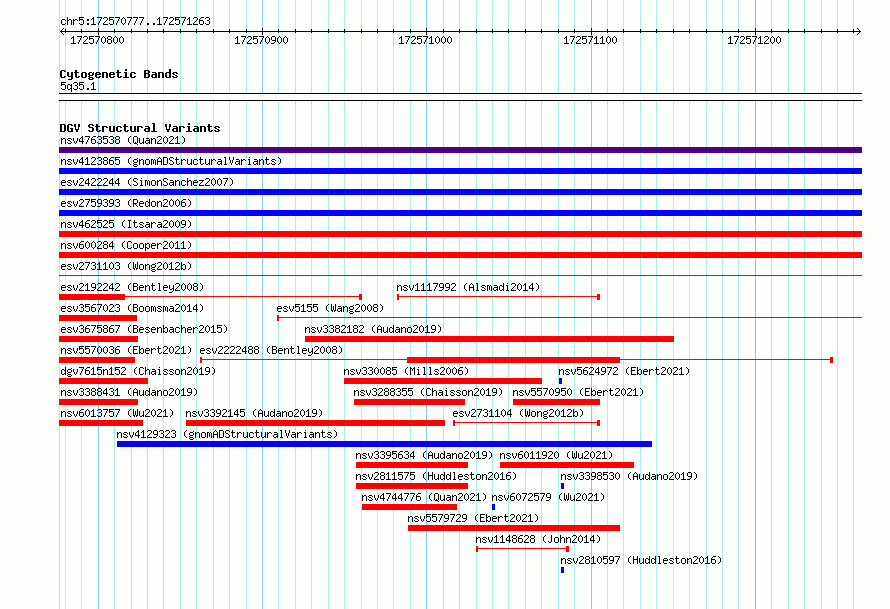Click the red nsv3392145 variant bar
890x609 pixels.
pyautogui.click(x=316, y=423)
